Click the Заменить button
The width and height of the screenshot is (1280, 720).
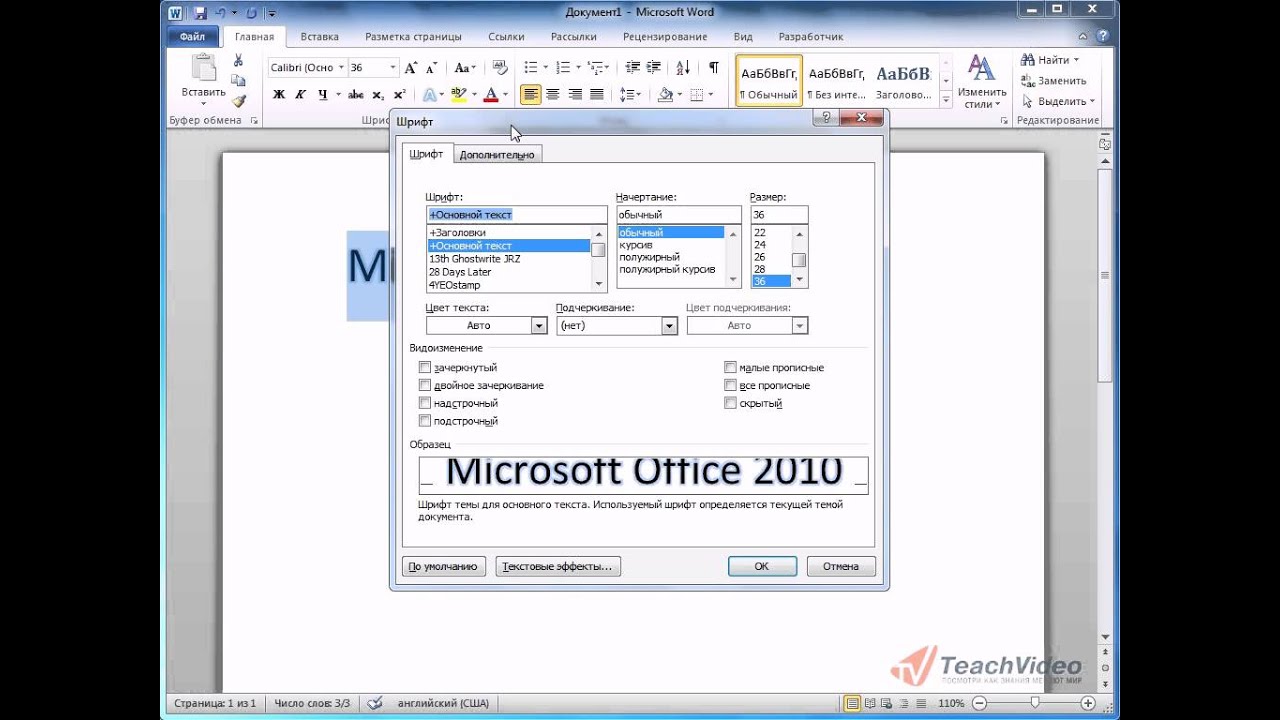pos(1053,81)
